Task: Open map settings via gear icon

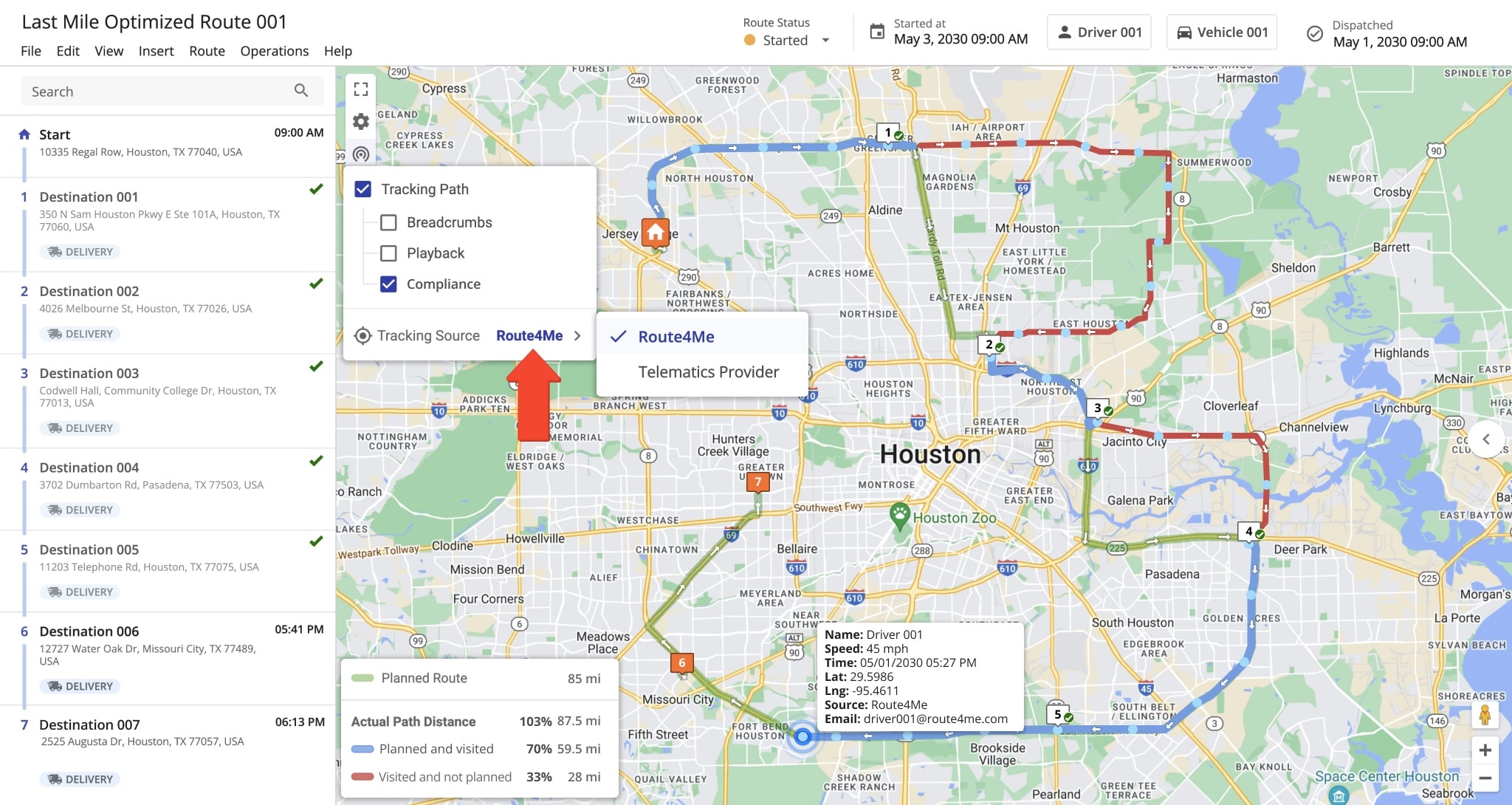Action: tap(361, 122)
